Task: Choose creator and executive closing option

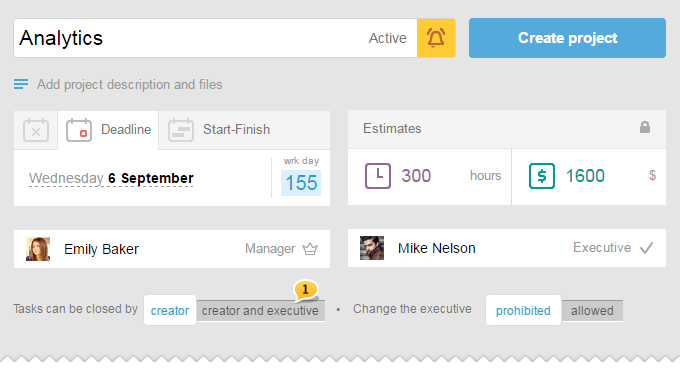Action: (260, 311)
